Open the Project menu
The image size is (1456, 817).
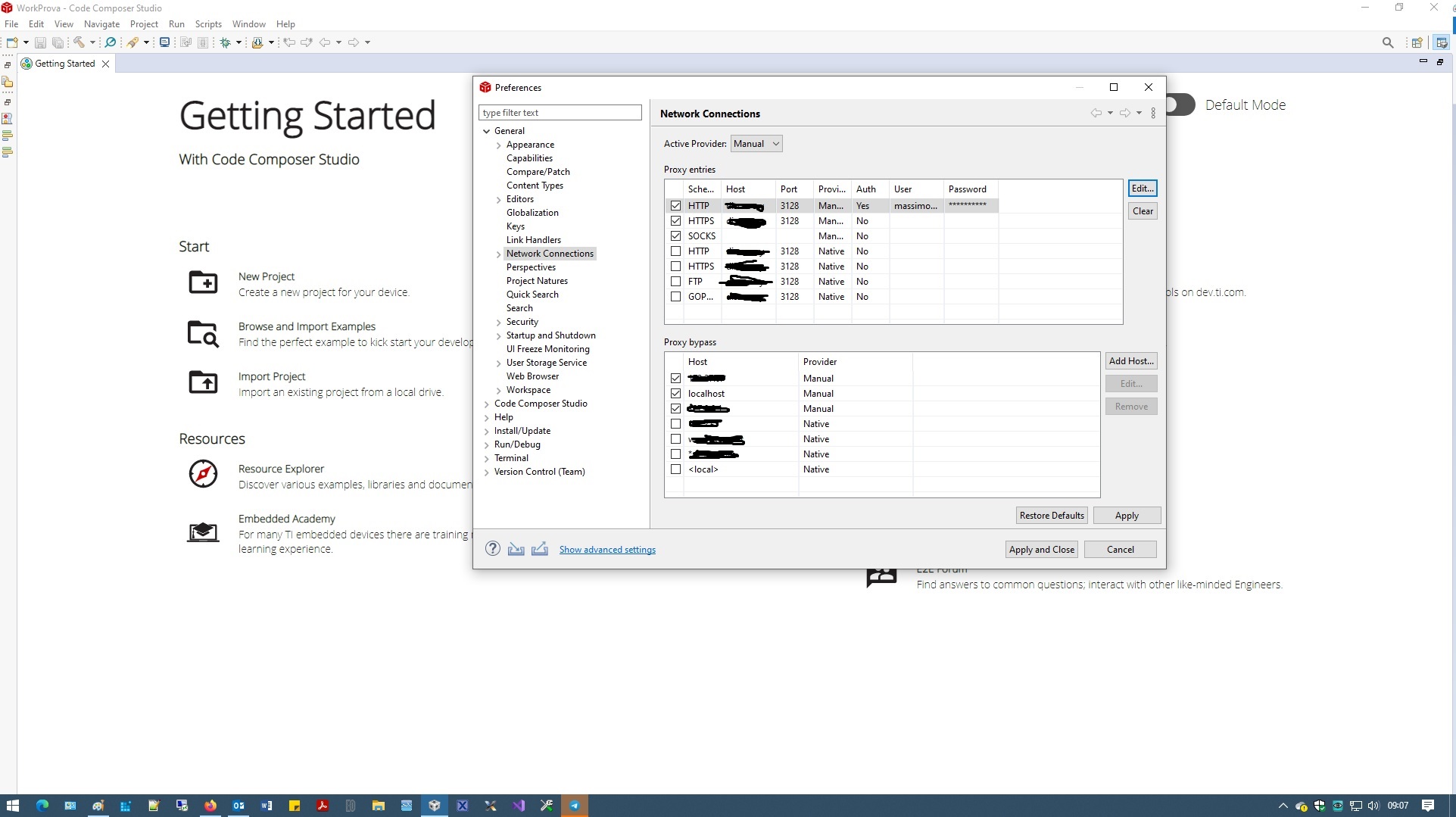tap(144, 24)
